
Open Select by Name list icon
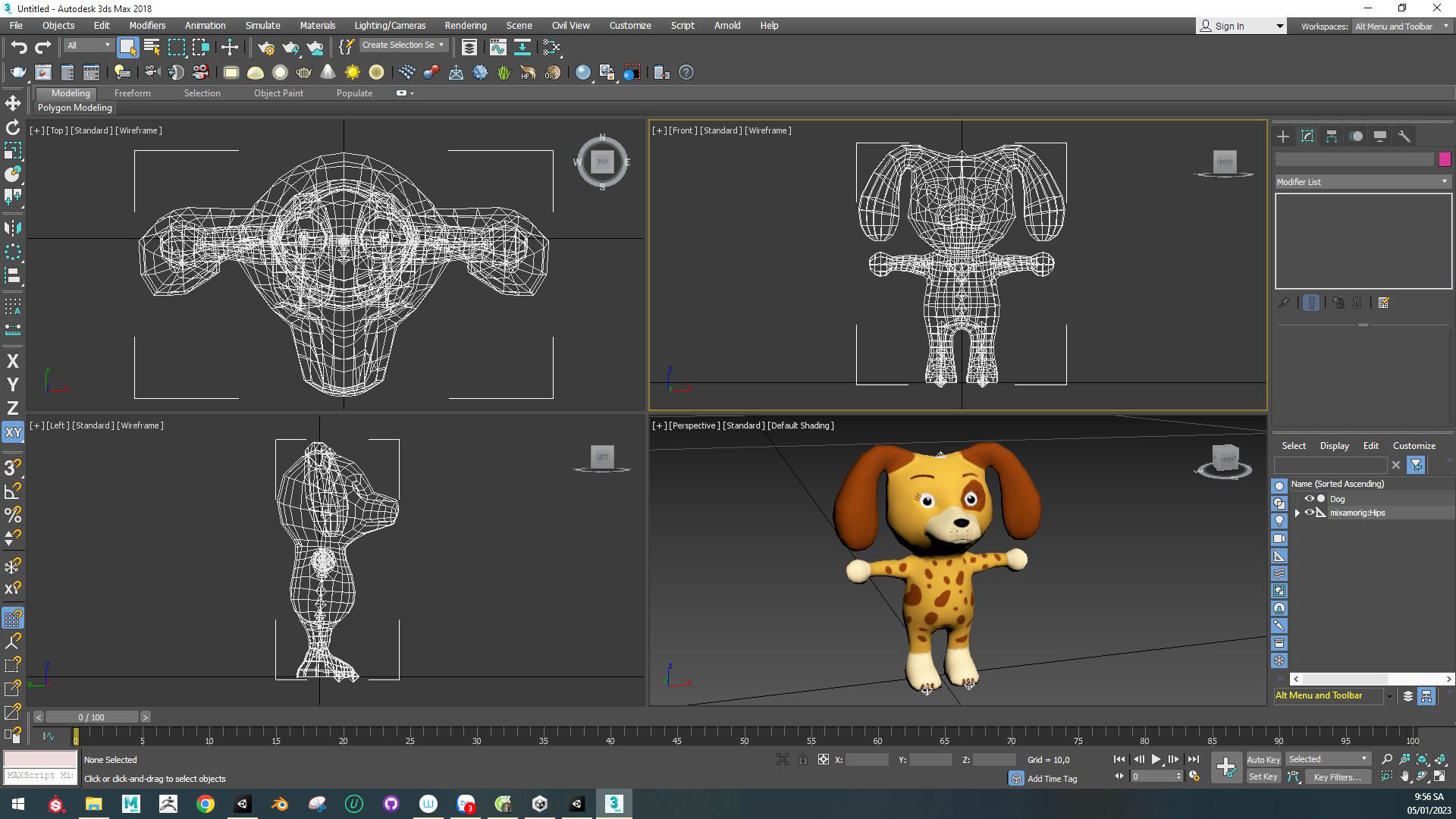click(152, 47)
